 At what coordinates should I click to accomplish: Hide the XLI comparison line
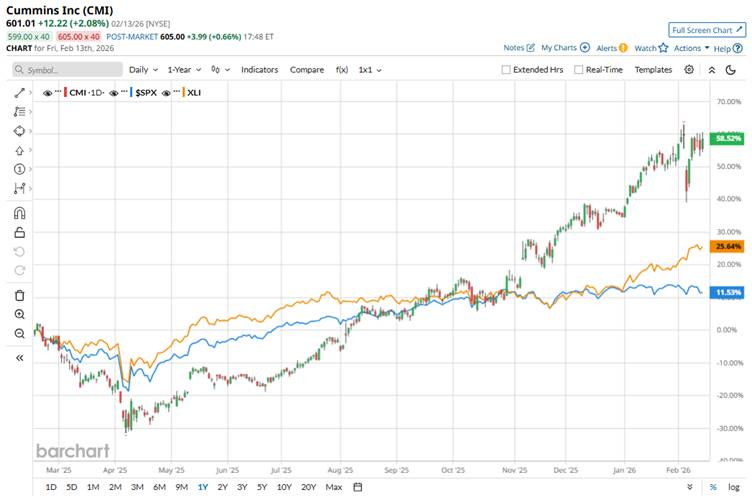click(166, 92)
